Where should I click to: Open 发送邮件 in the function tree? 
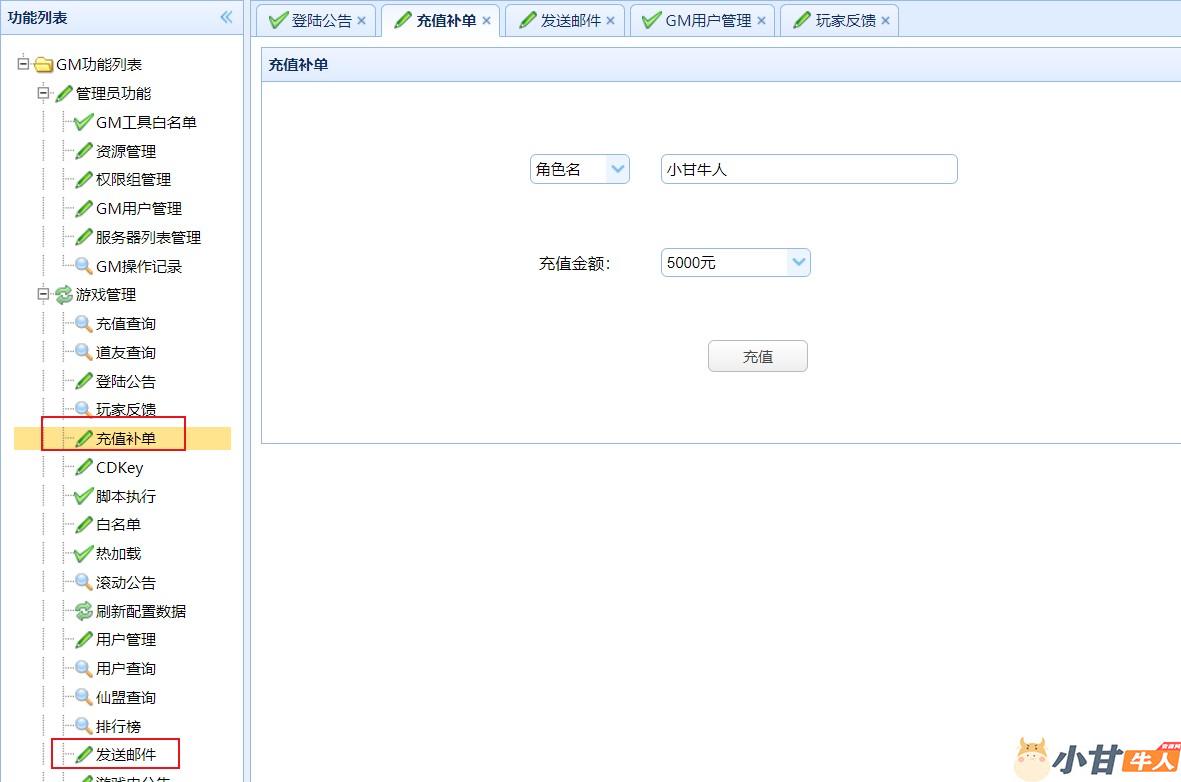[x=125, y=754]
